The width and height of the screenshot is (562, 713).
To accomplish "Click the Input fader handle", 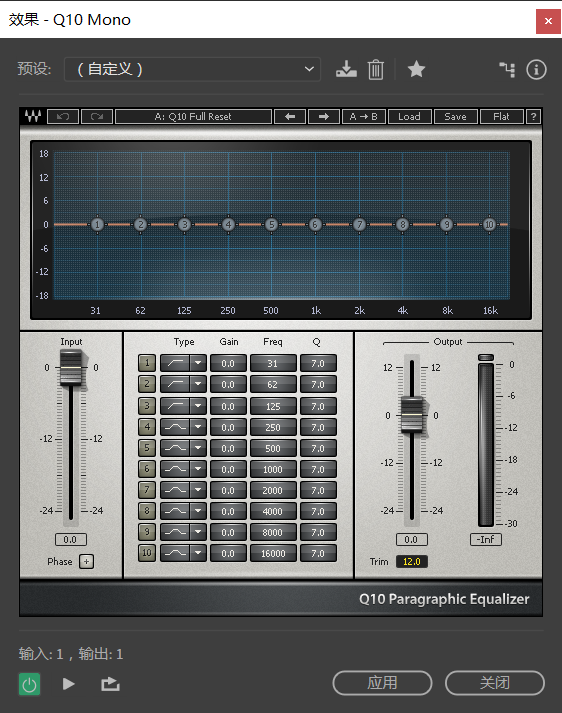I will click(71, 367).
